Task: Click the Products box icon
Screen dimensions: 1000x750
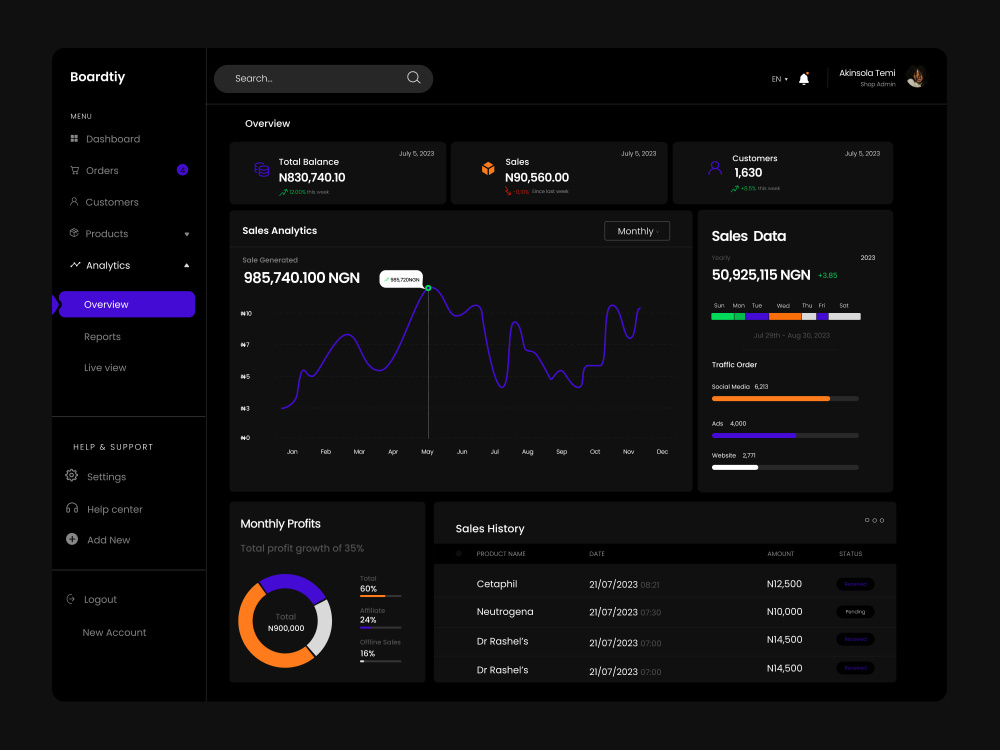Action: pyautogui.click(x=74, y=233)
